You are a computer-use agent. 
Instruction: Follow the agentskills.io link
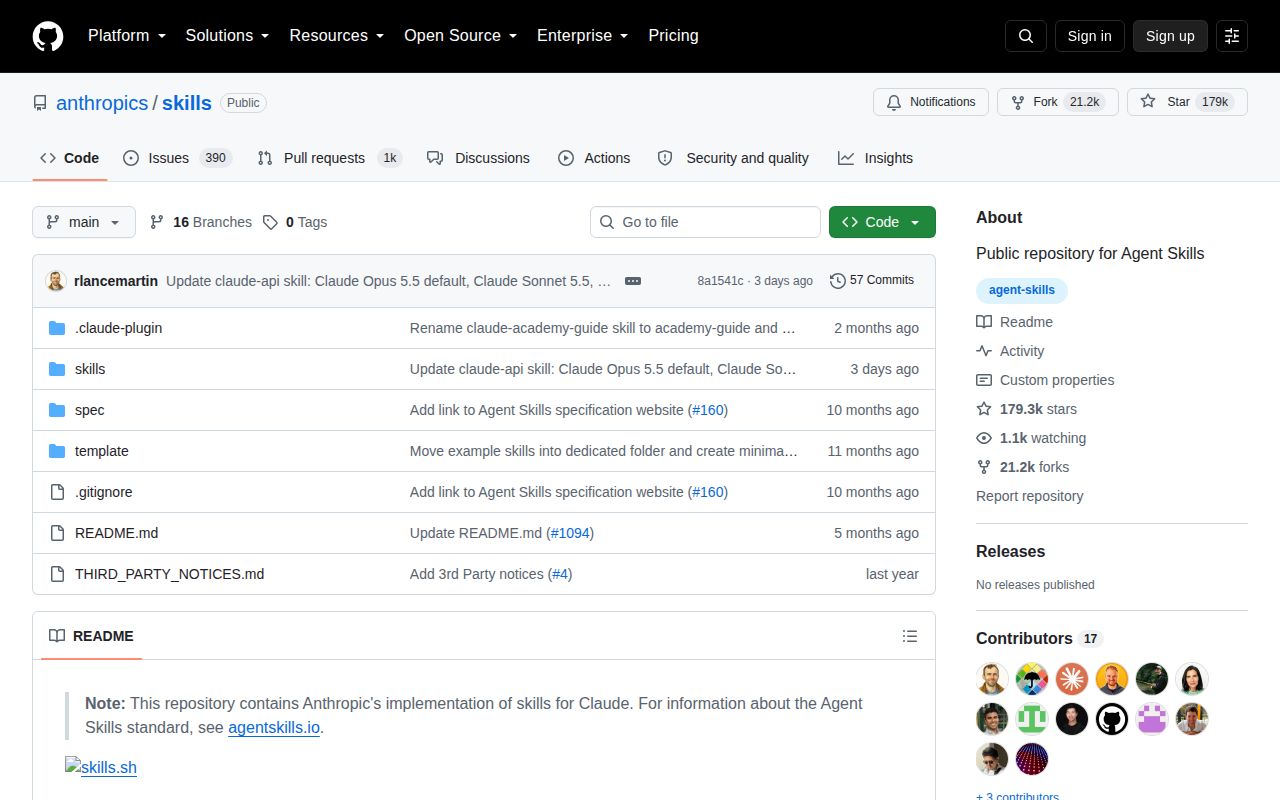[x=274, y=728]
